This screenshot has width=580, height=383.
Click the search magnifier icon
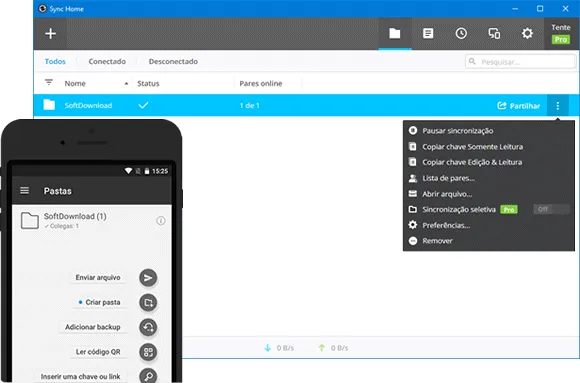(472, 61)
